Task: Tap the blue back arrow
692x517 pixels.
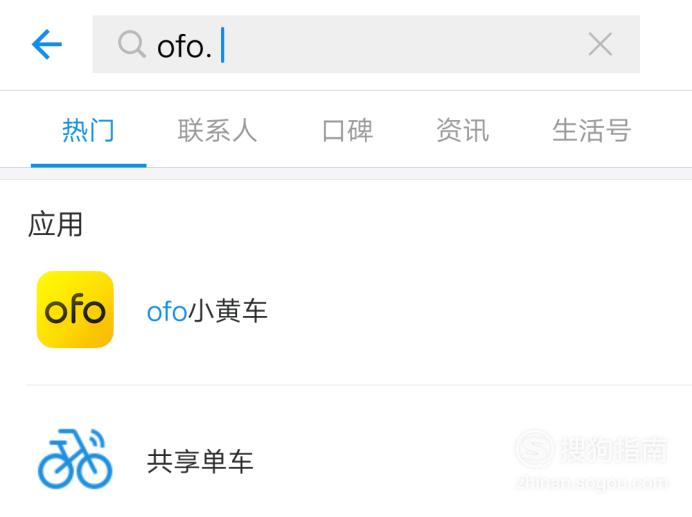Action: click(47, 44)
